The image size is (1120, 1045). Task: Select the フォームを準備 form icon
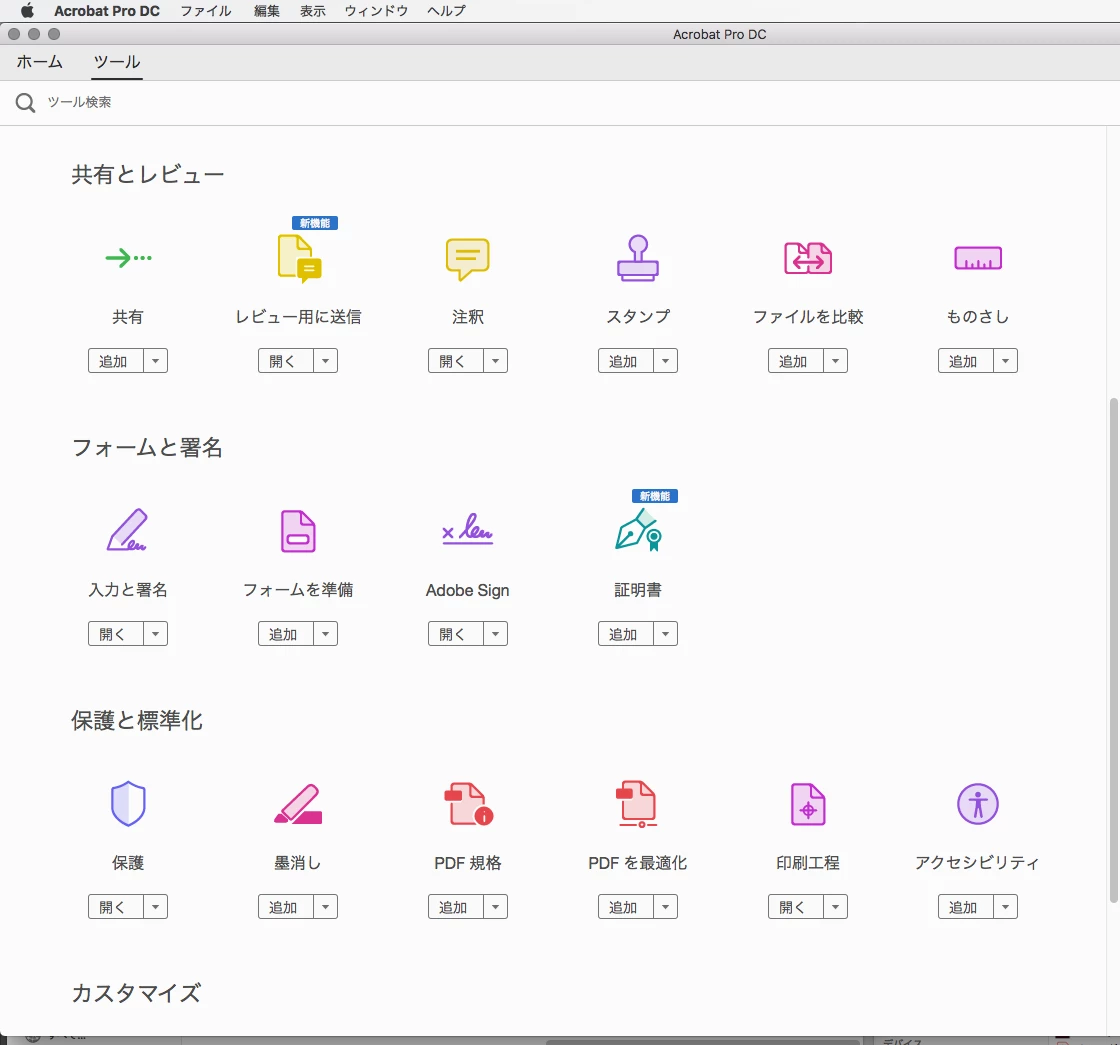(298, 531)
